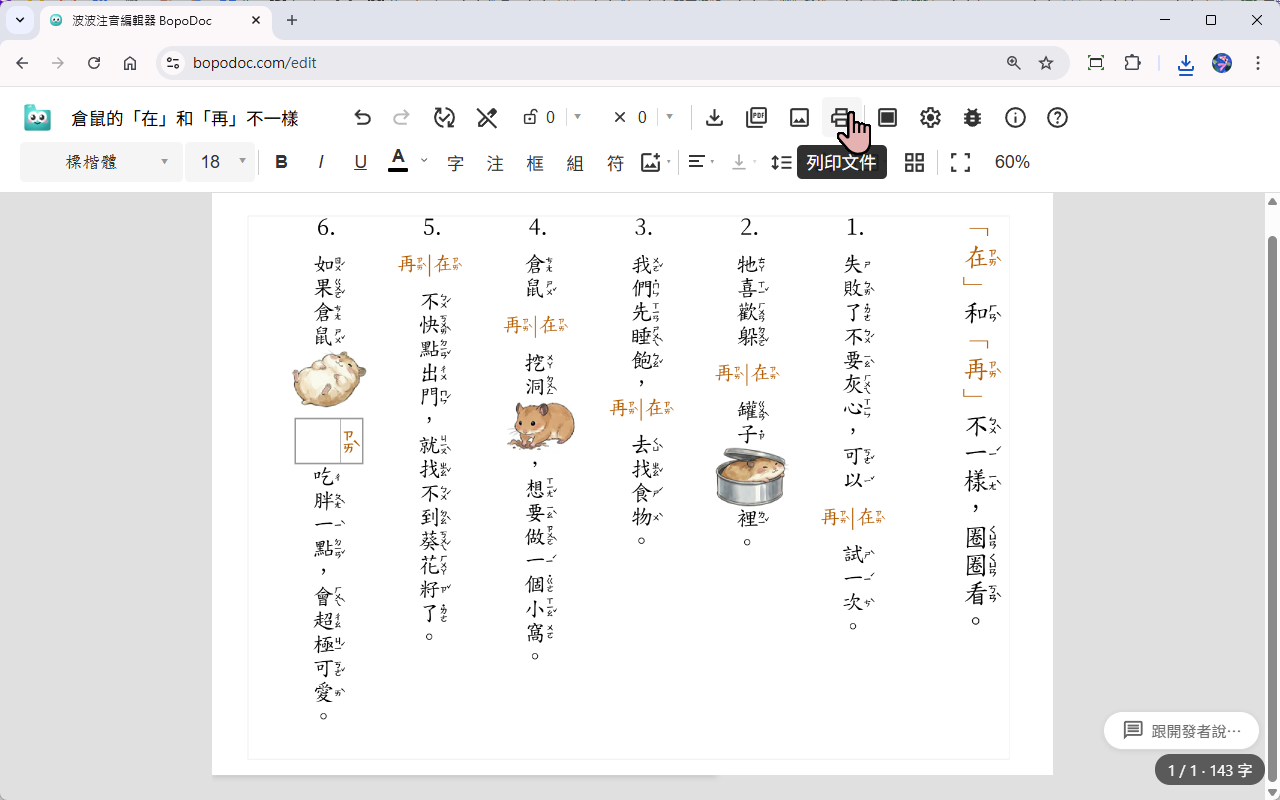This screenshot has width=1280, height=800.
Task: Open the 符 symbol picker
Action: click(615, 162)
